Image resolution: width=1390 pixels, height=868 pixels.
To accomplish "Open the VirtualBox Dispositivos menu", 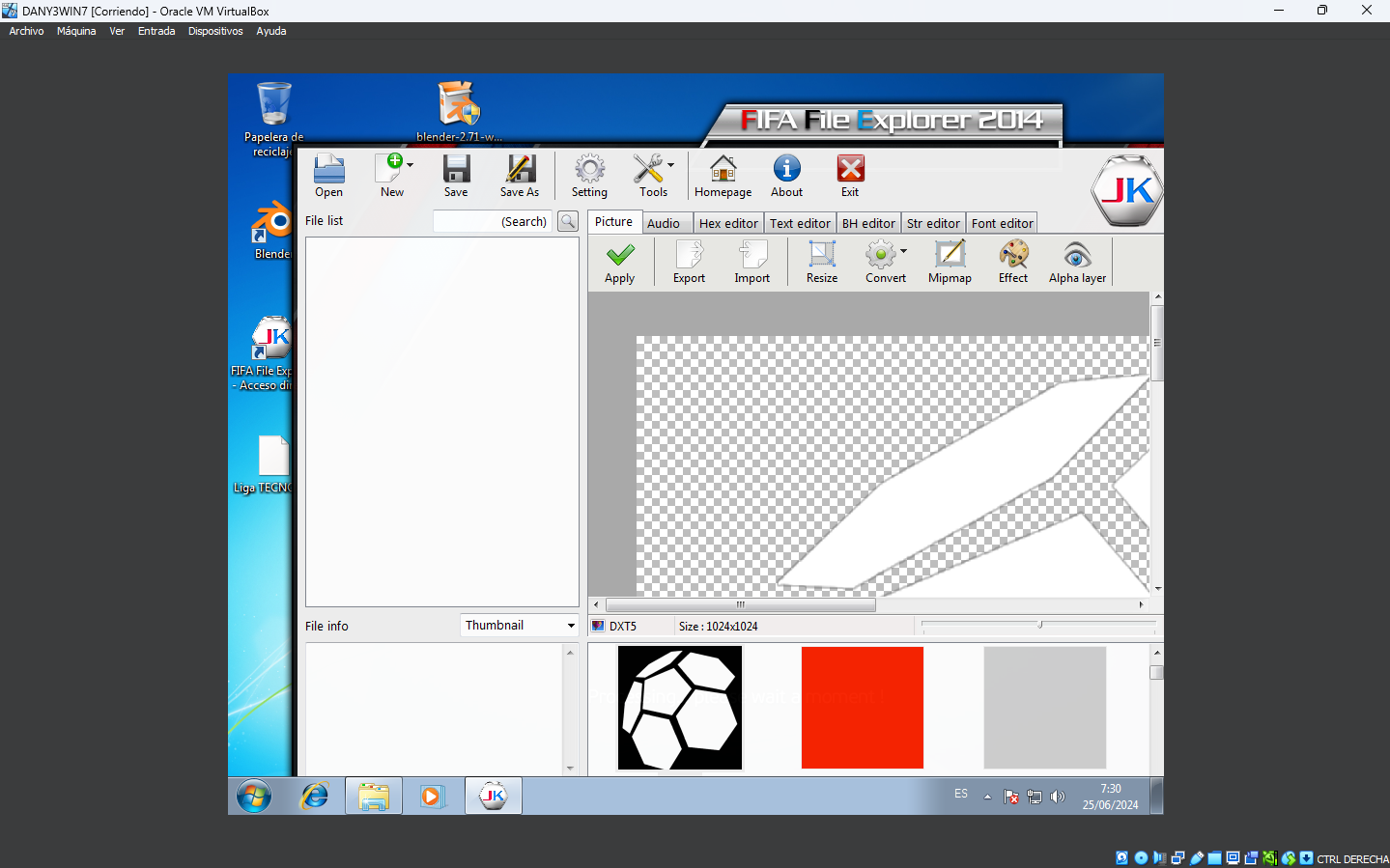I will point(215,31).
